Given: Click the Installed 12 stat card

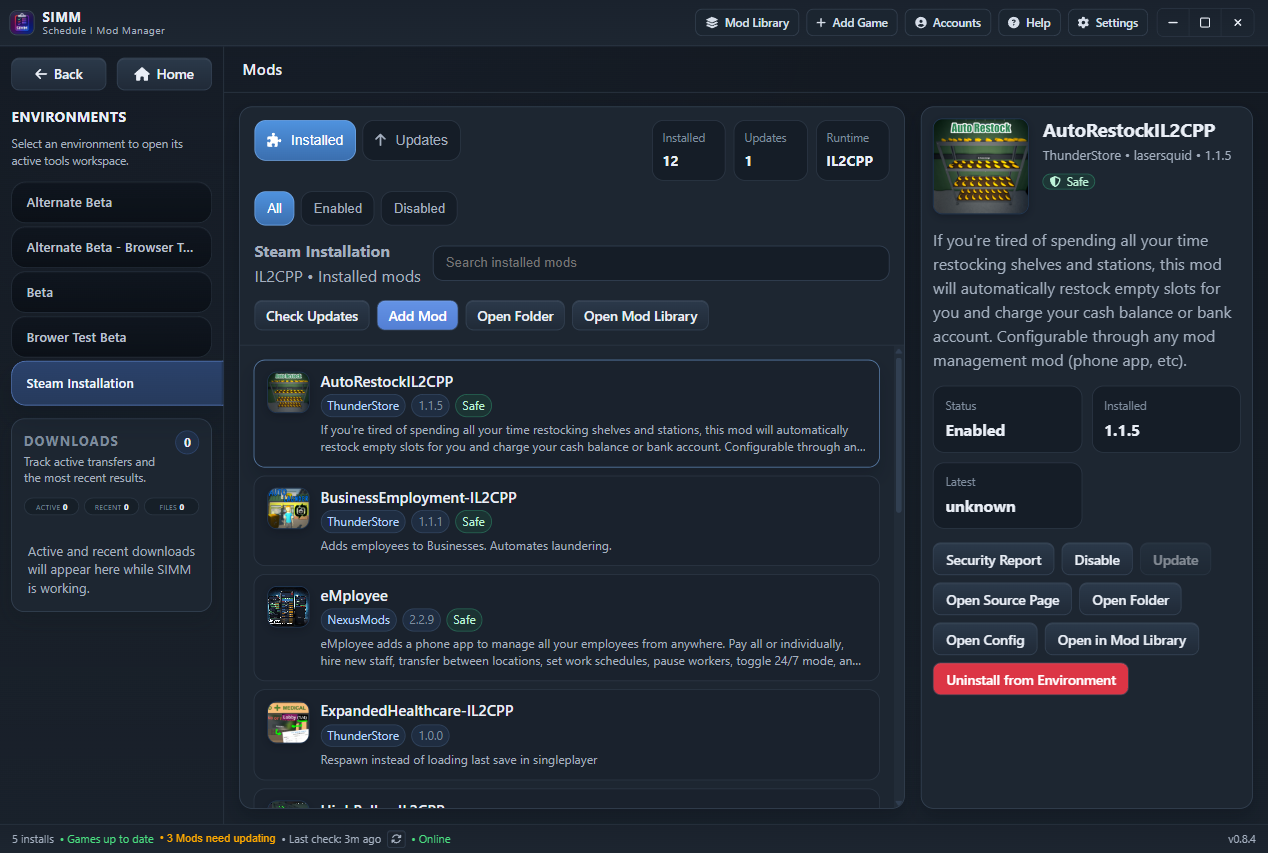Looking at the screenshot, I should (x=689, y=151).
